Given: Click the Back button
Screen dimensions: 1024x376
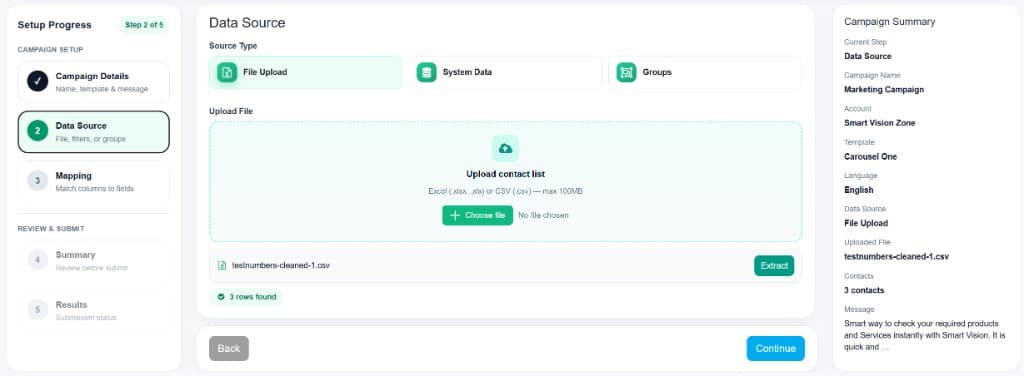Looking at the screenshot, I should (229, 349).
